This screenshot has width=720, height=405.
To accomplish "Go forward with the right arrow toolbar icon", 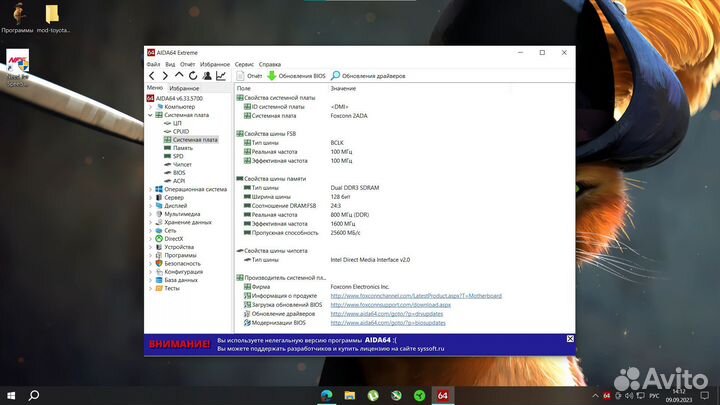I will tap(165, 76).
